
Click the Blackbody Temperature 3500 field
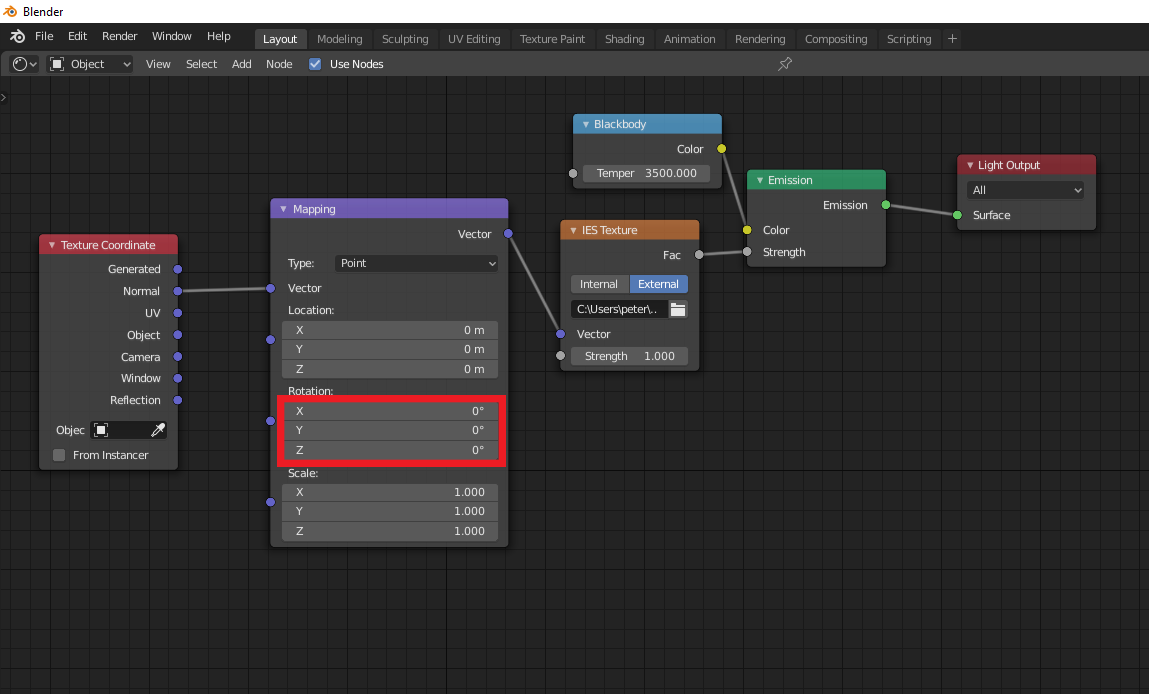click(x=646, y=174)
